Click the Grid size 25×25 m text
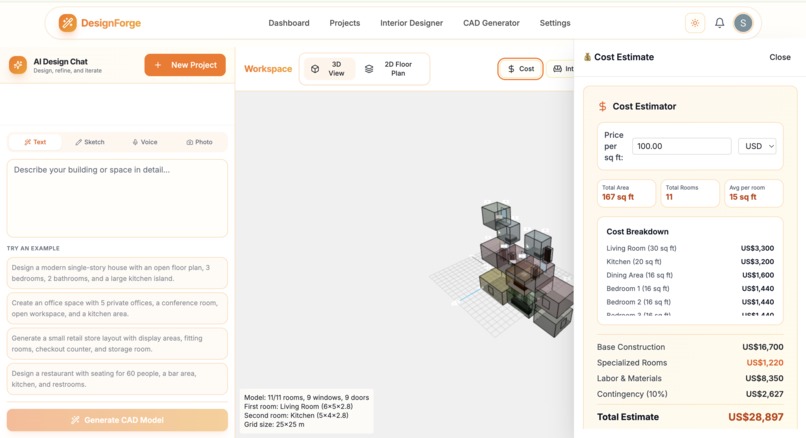Image resolution: width=806 pixels, height=438 pixels. pyautogui.click(x=274, y=425)
